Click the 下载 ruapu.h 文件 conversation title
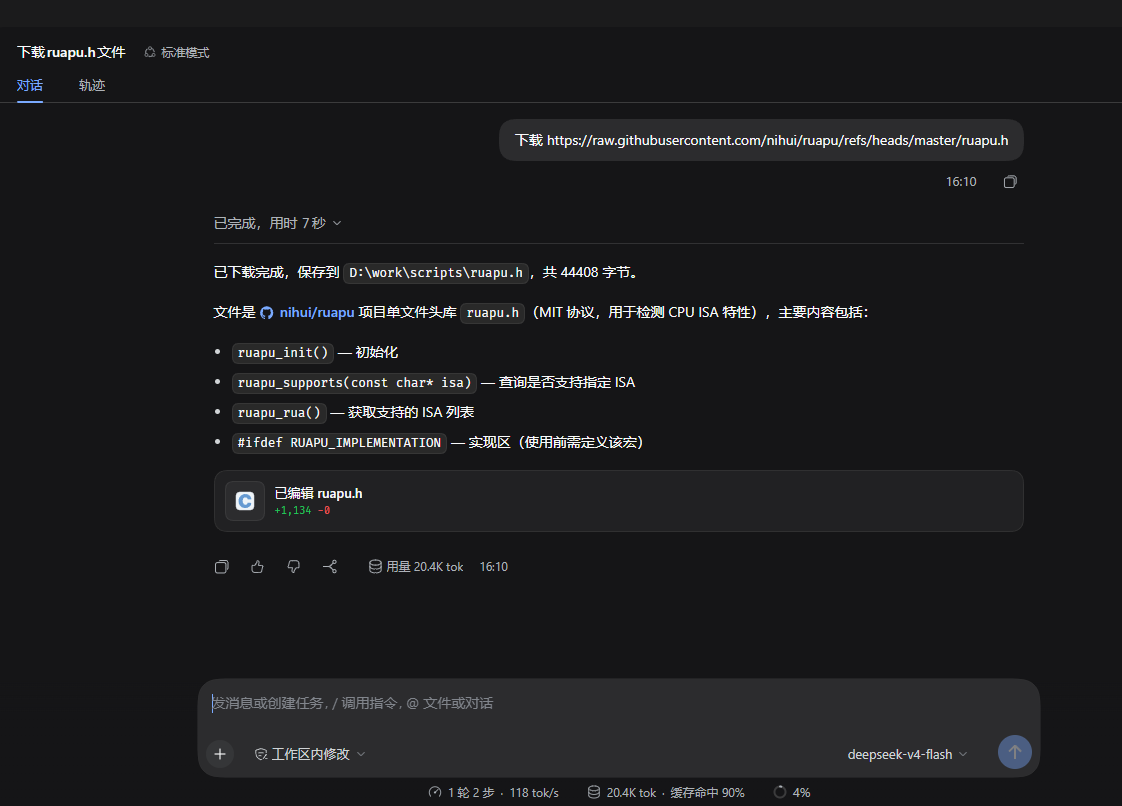 [x=71, y=52]
